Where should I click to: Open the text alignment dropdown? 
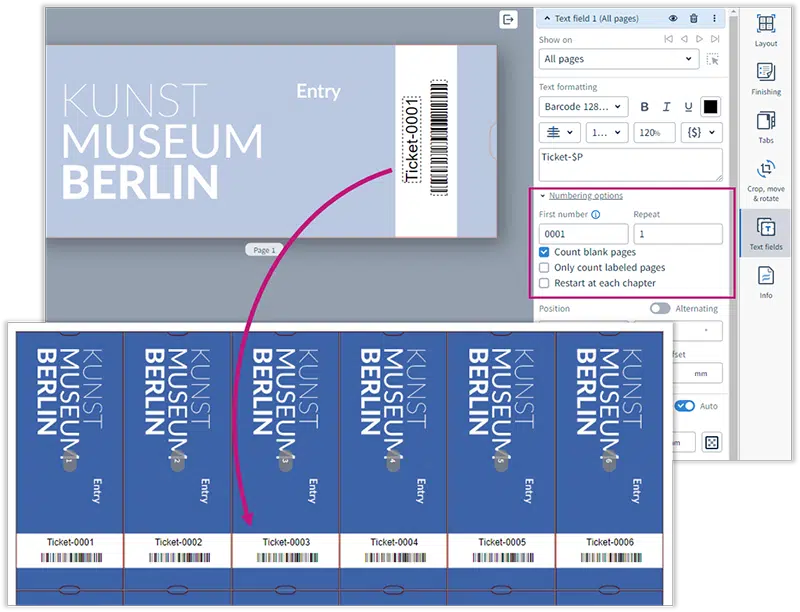(x=560, y=133)
